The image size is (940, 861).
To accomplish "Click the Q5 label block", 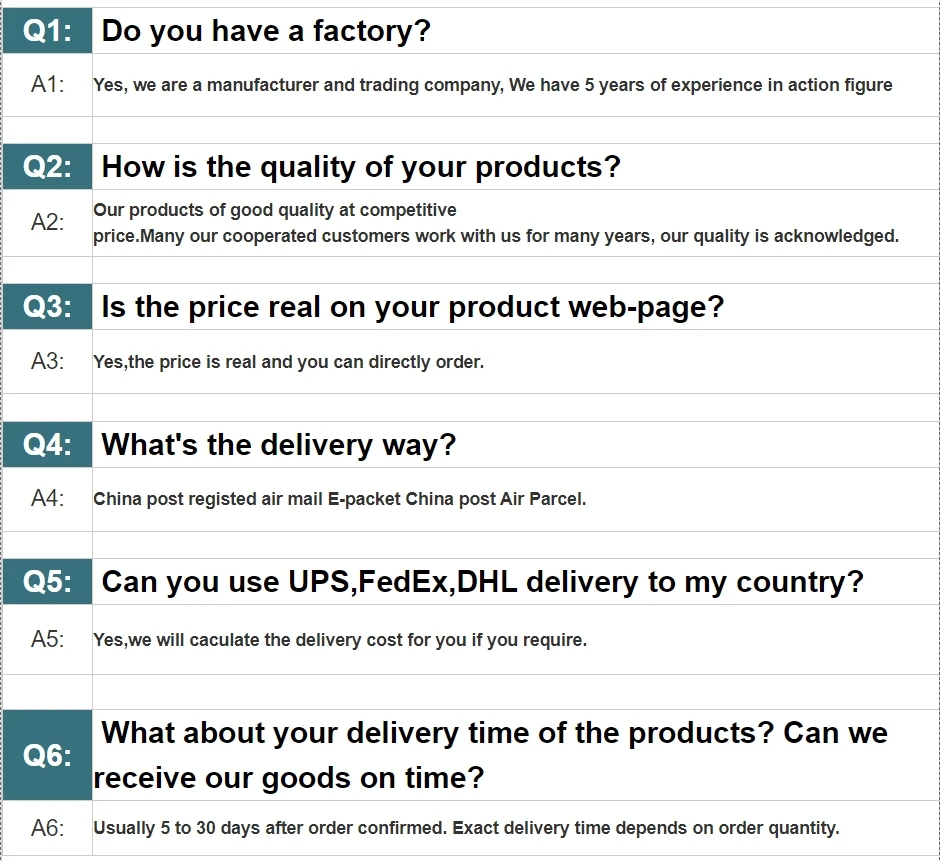I will click(x=47, y=582).
